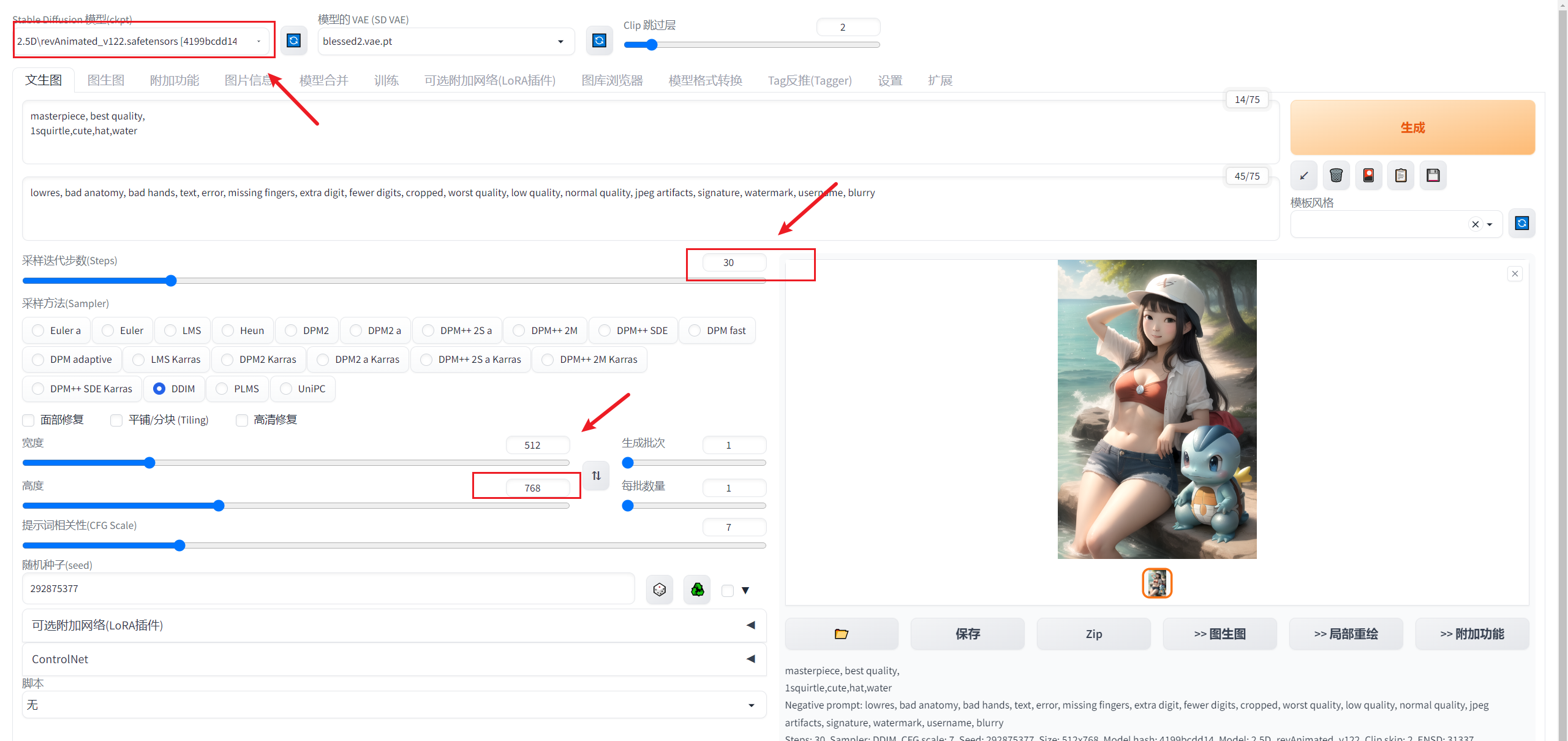Expand the 可选附加网络(LoRA插件) section
Image resolution: width=1568 pixels, height=741 pixels.
[394, 625]
